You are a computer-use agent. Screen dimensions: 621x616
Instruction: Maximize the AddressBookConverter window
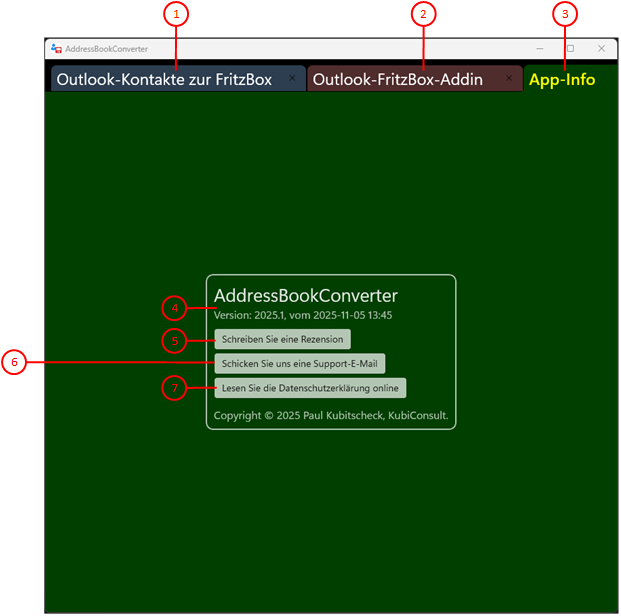pos(570,48)
